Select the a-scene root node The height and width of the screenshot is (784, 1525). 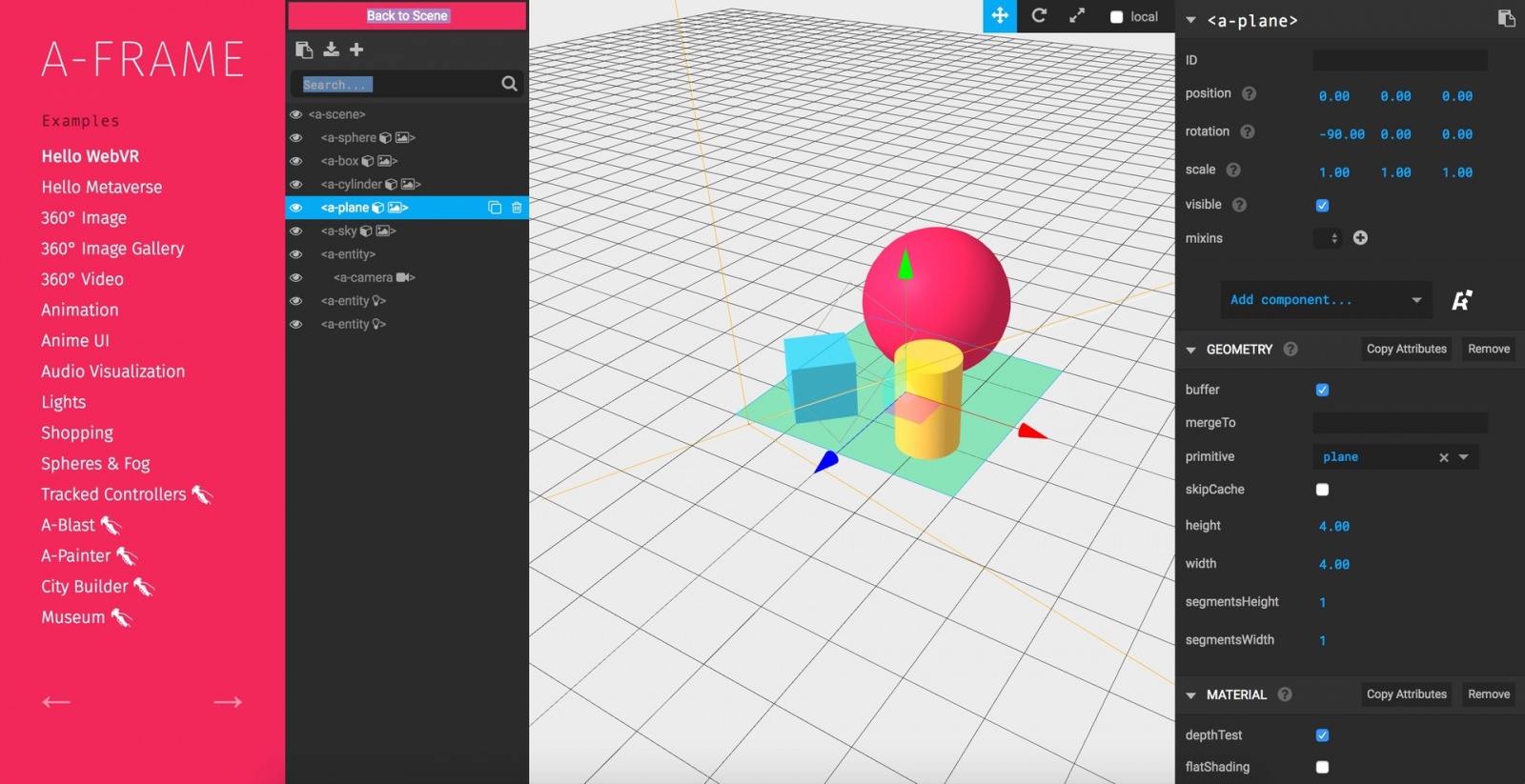pos(407,114)
